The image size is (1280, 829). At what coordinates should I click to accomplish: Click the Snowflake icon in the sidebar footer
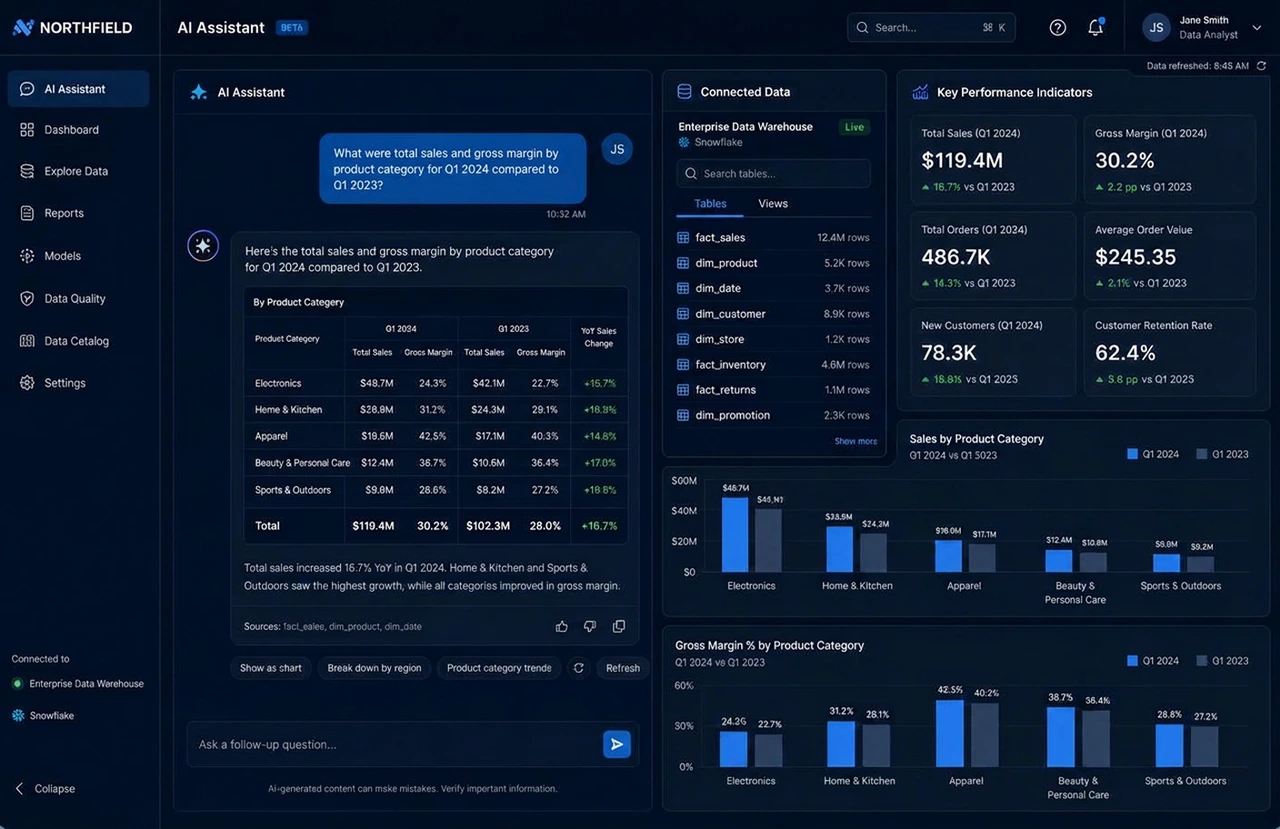tap(17, 716)
